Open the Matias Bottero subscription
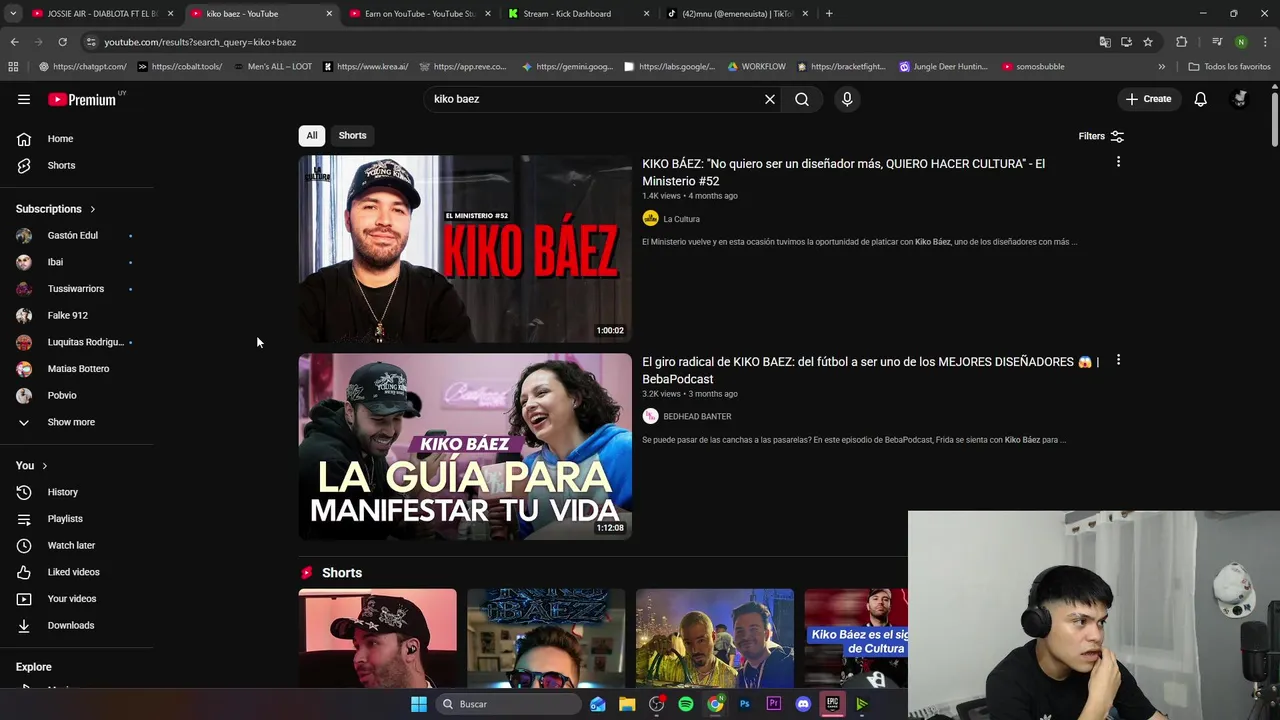This screenshot has height=720, width=1280. [78, 369]
